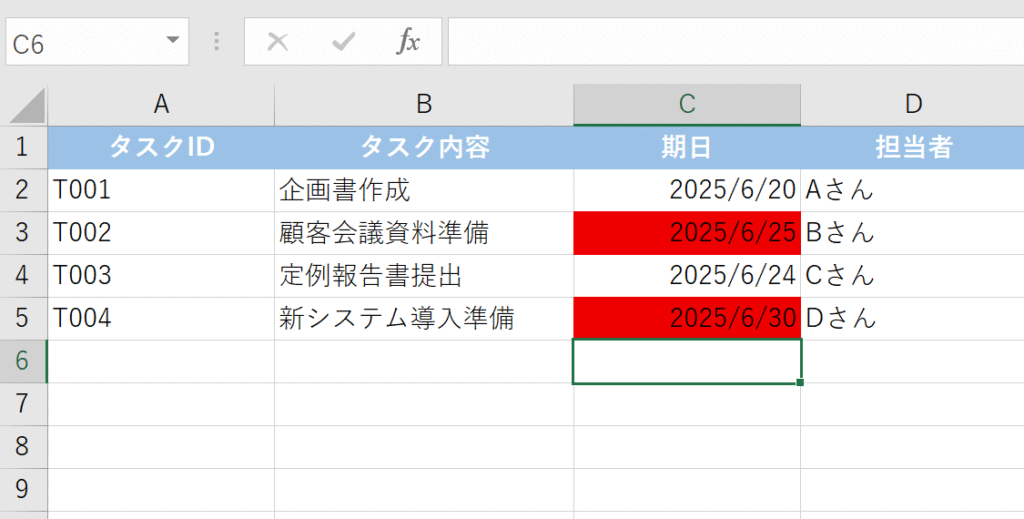Select row 3 header
This screenshot has width=1024, height=519.
[23, 233]
